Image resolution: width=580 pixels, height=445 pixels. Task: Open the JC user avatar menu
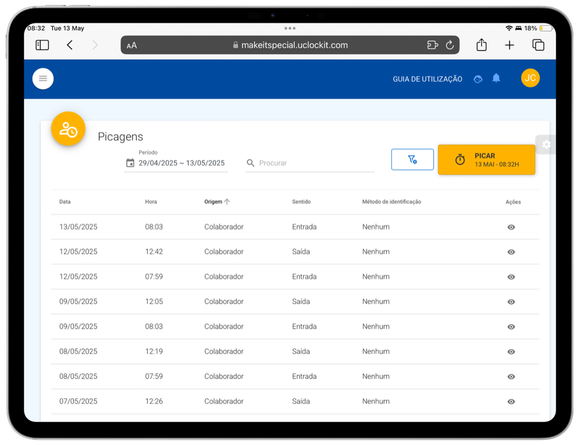pyautogui.click(x=530, y=78)
